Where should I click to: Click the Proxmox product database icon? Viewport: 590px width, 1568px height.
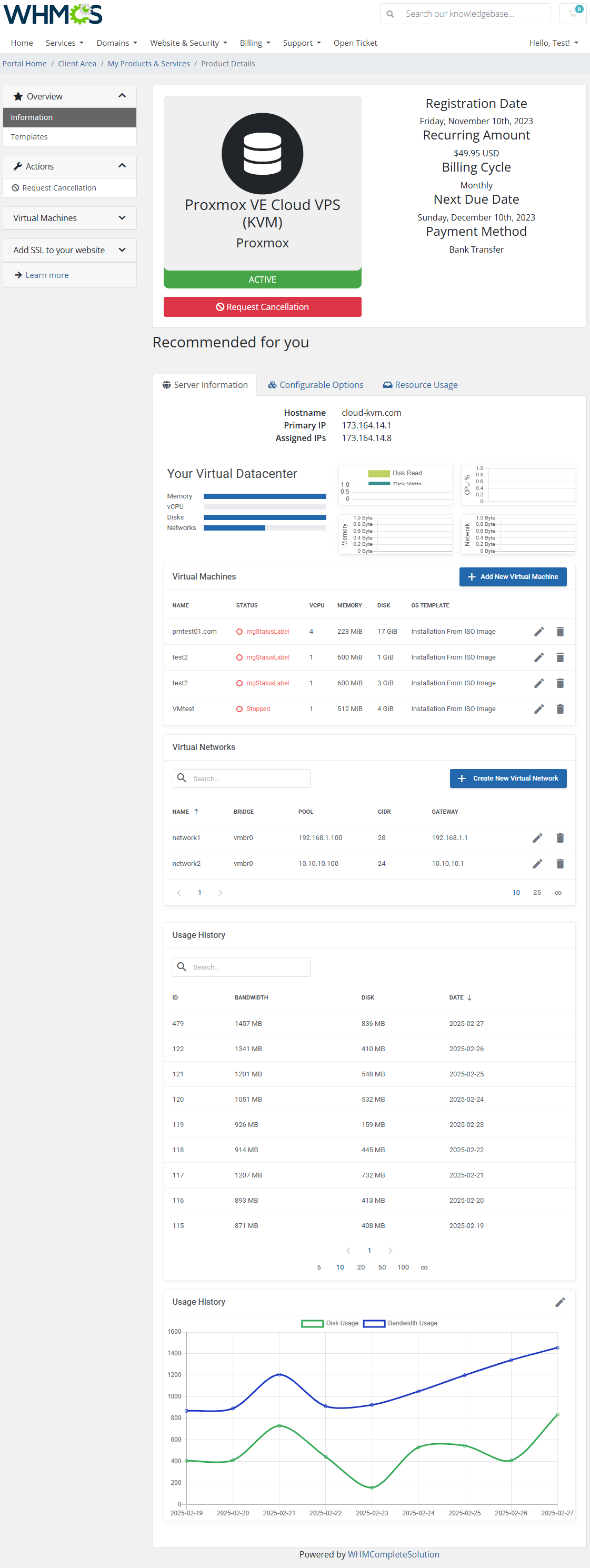[263, 153]
